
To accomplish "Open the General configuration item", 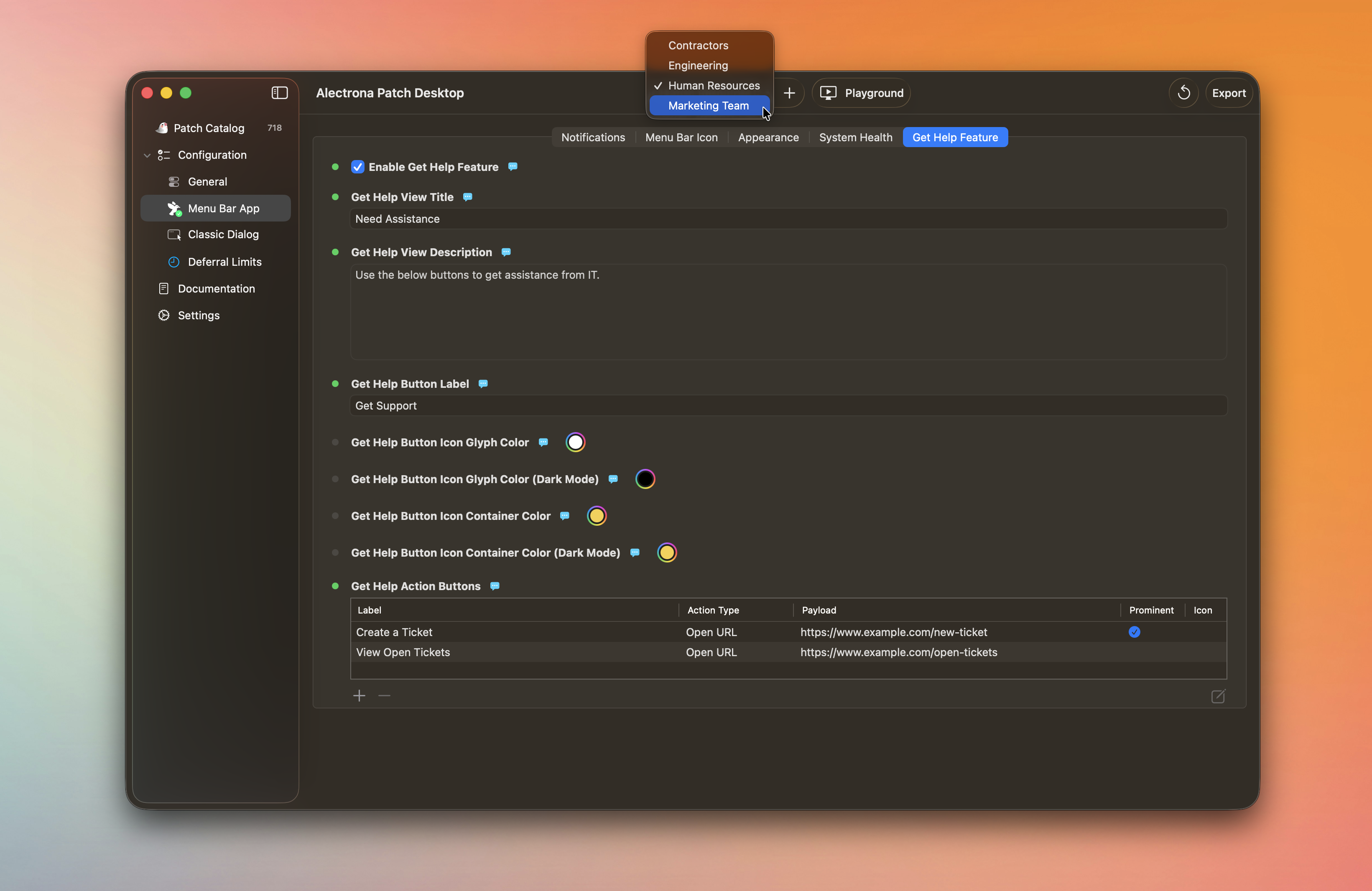I will tap(216, 181).
